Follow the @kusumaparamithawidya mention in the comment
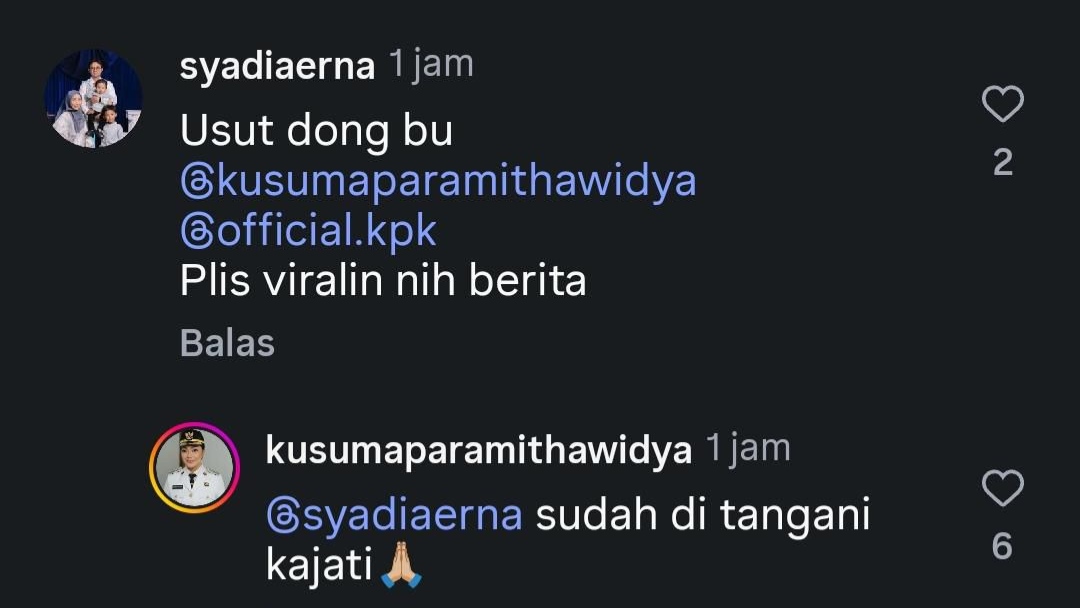Screen dimensions: 1080x608 point(438,181)
